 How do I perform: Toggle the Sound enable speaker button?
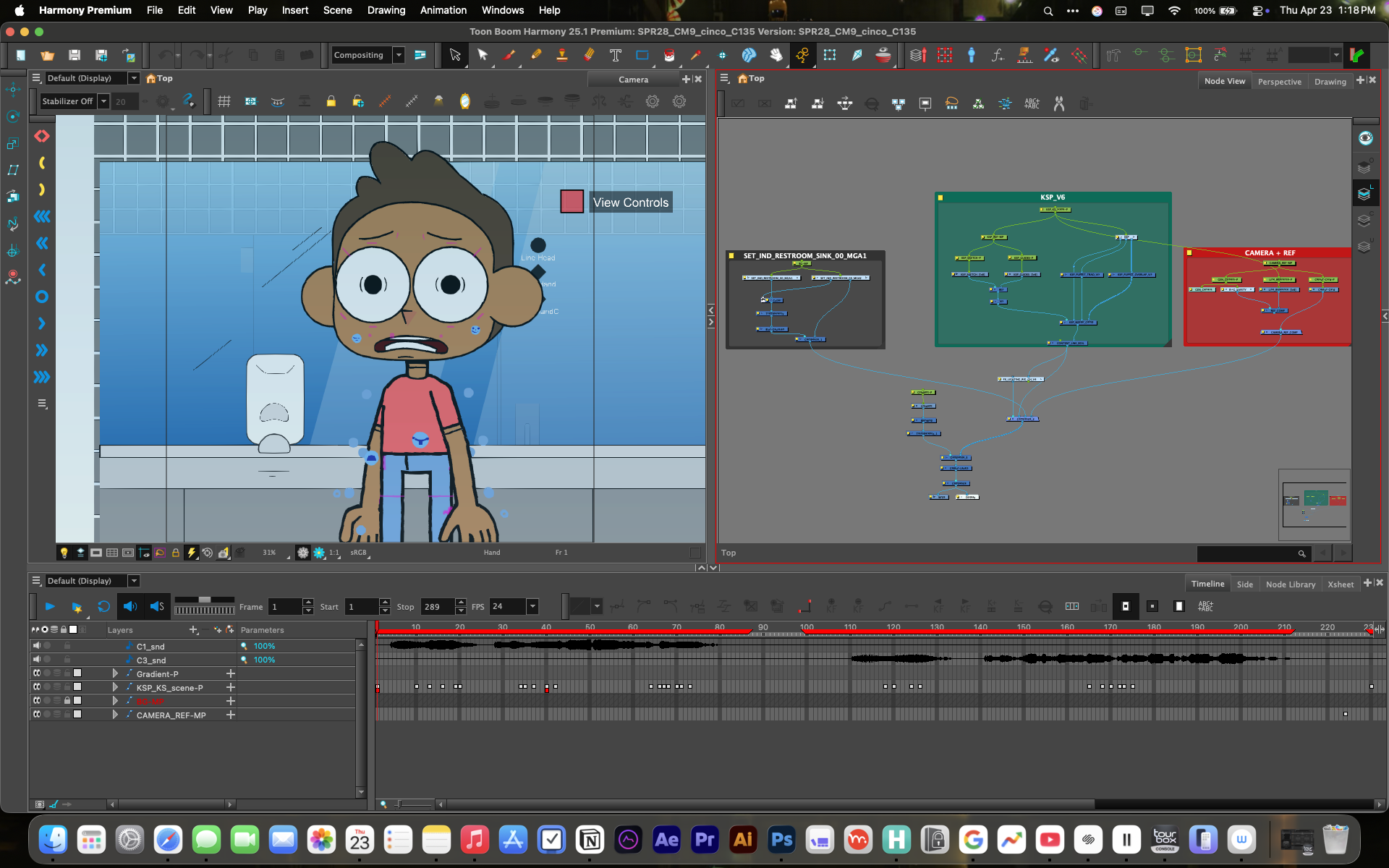130,607
